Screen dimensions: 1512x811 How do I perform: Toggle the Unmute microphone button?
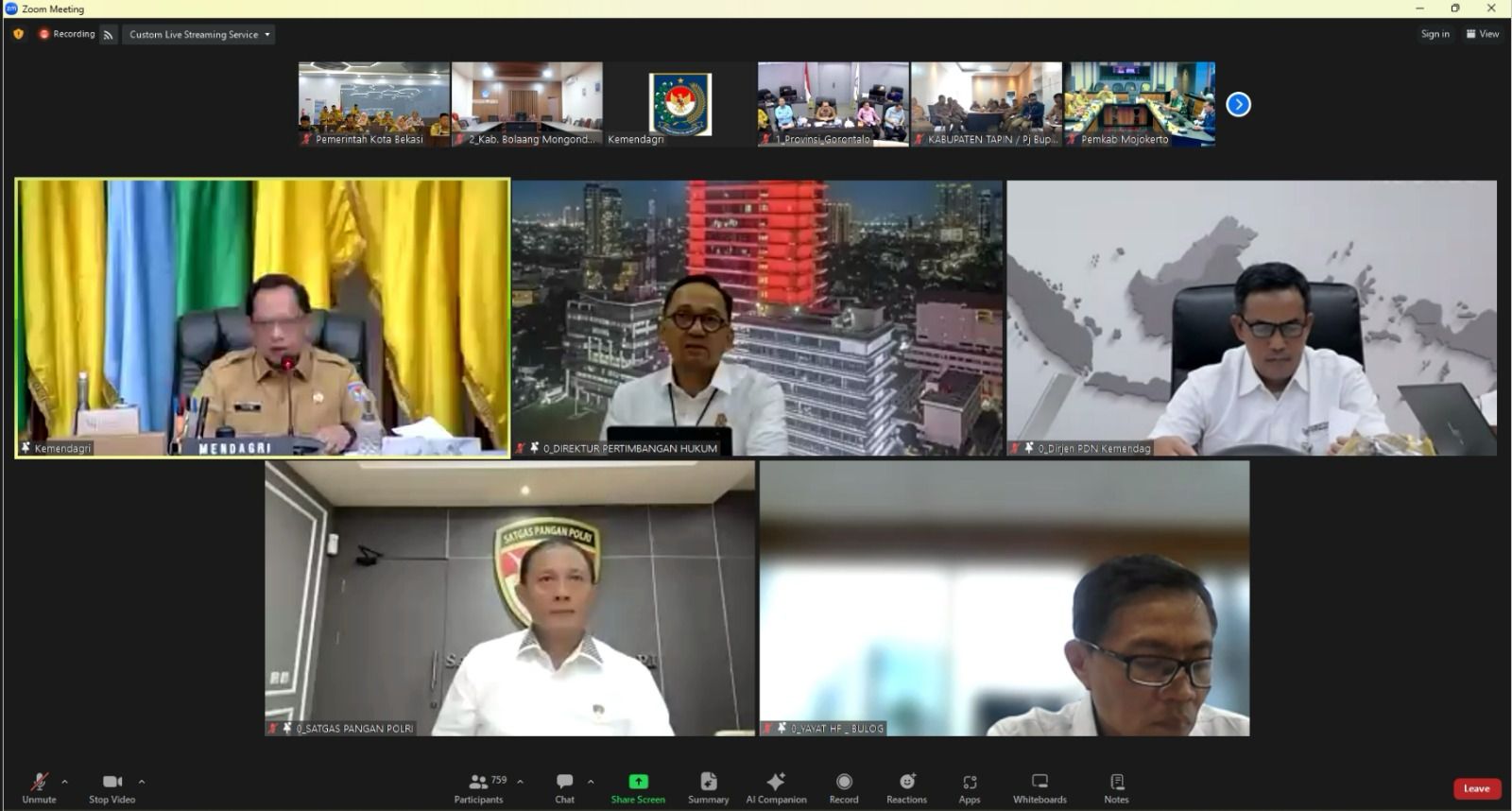[39, 787]
